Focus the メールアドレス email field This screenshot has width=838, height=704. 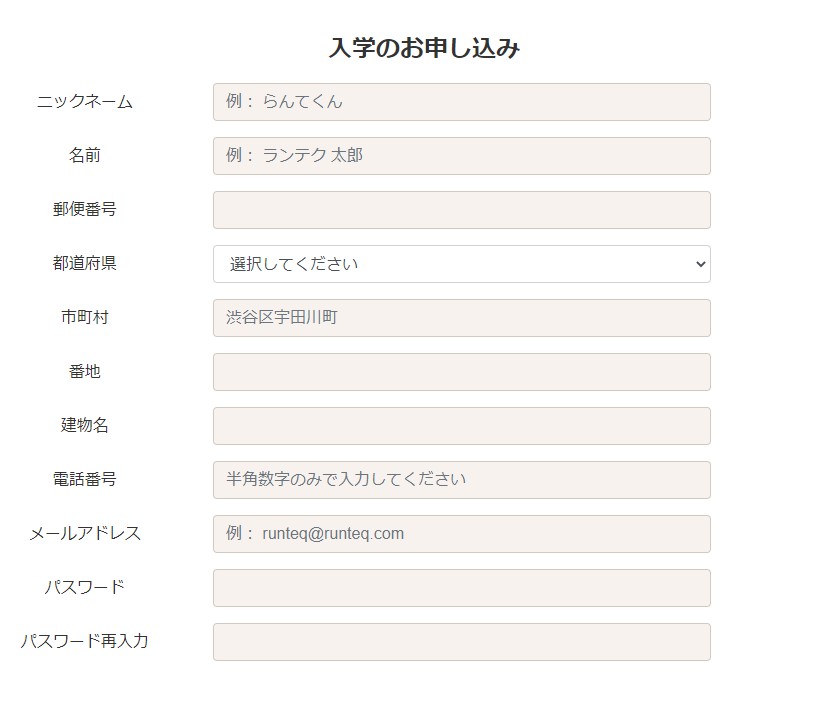pos(462,534)
